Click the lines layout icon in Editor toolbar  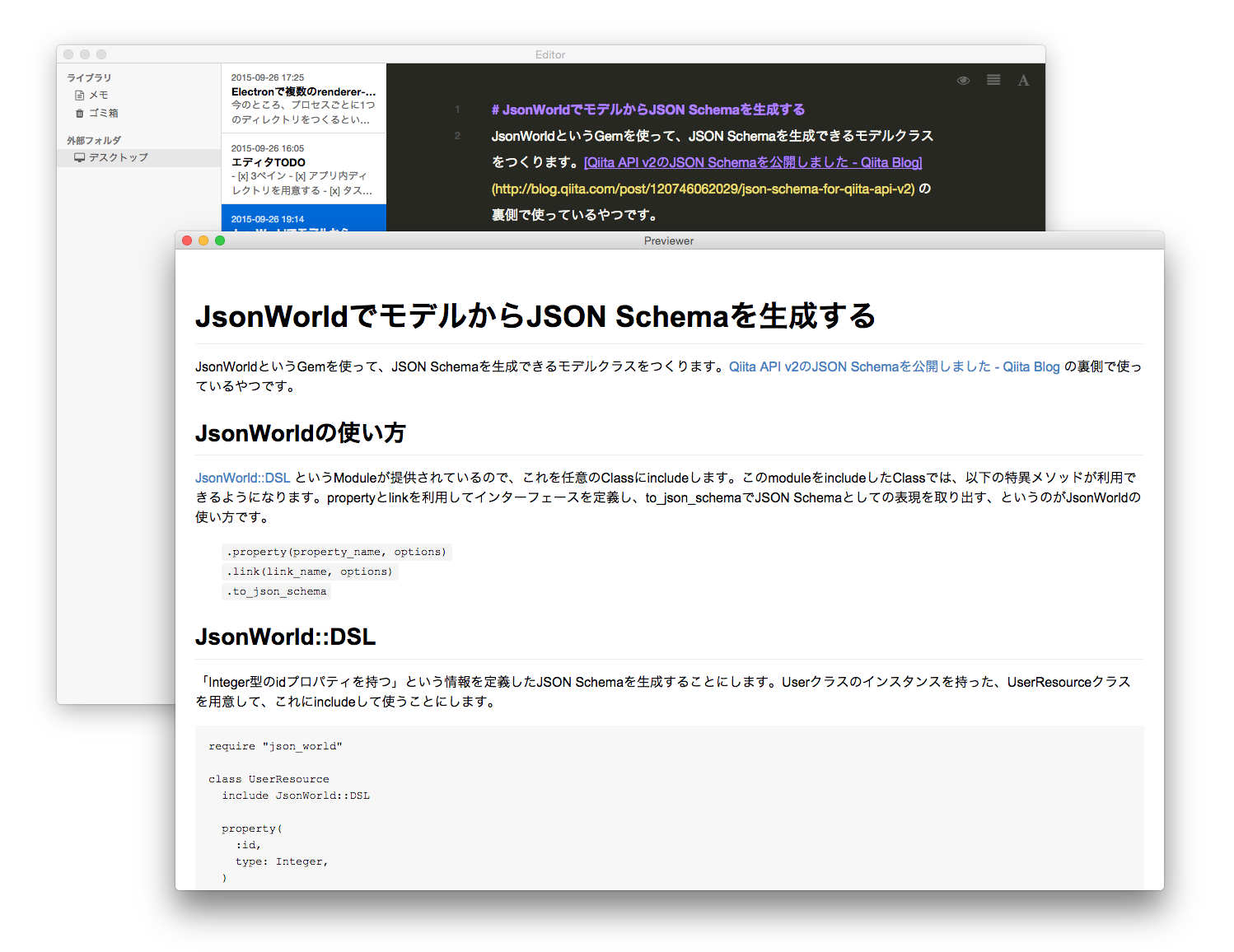[993, 80]
